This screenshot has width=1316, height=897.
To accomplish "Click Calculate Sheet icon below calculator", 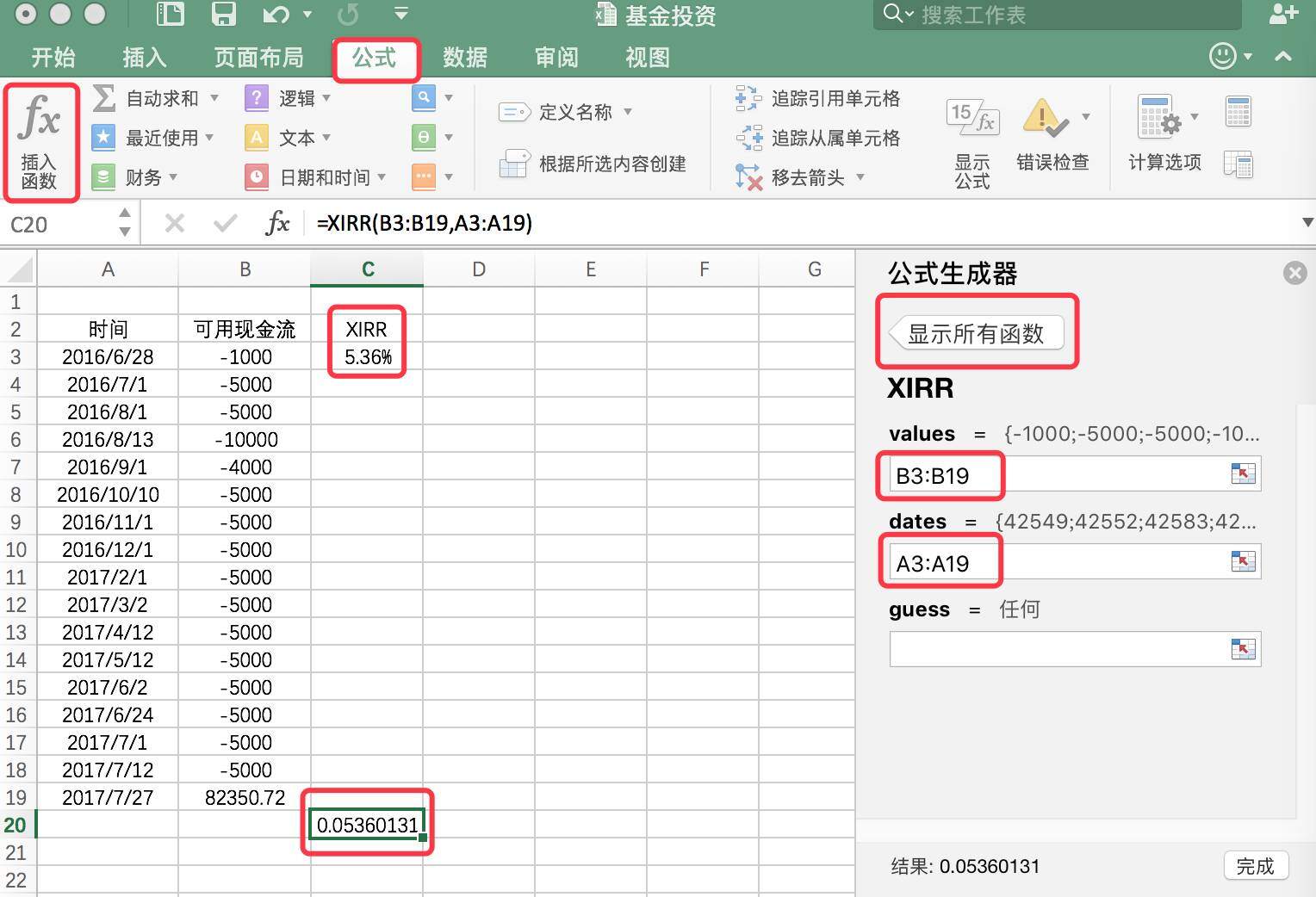I will pos(1238,164).
